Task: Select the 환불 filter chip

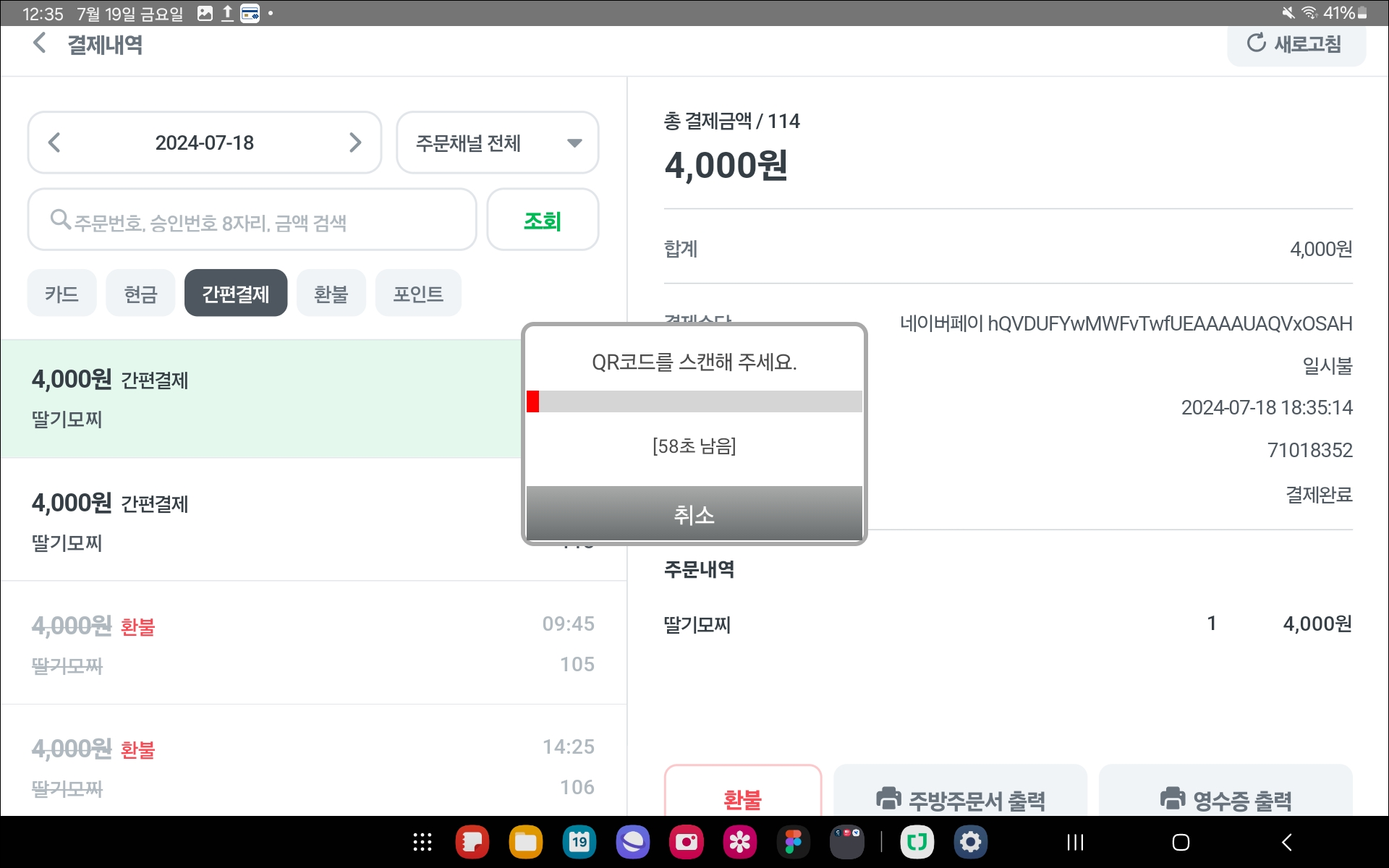Action: 331,294
